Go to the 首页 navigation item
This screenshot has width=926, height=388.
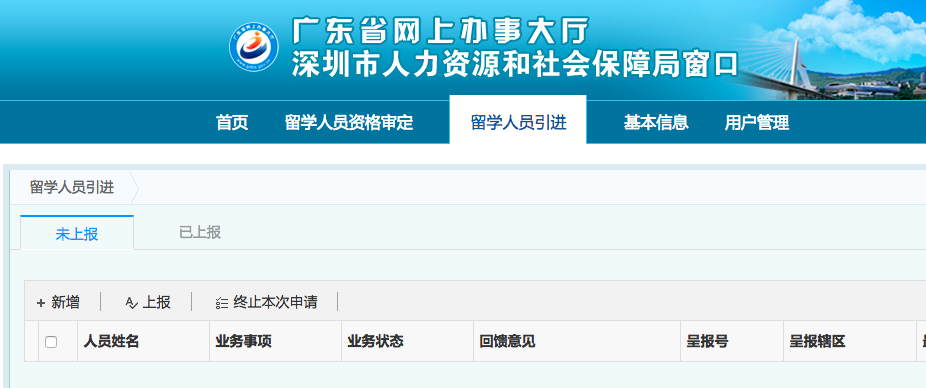232,122
